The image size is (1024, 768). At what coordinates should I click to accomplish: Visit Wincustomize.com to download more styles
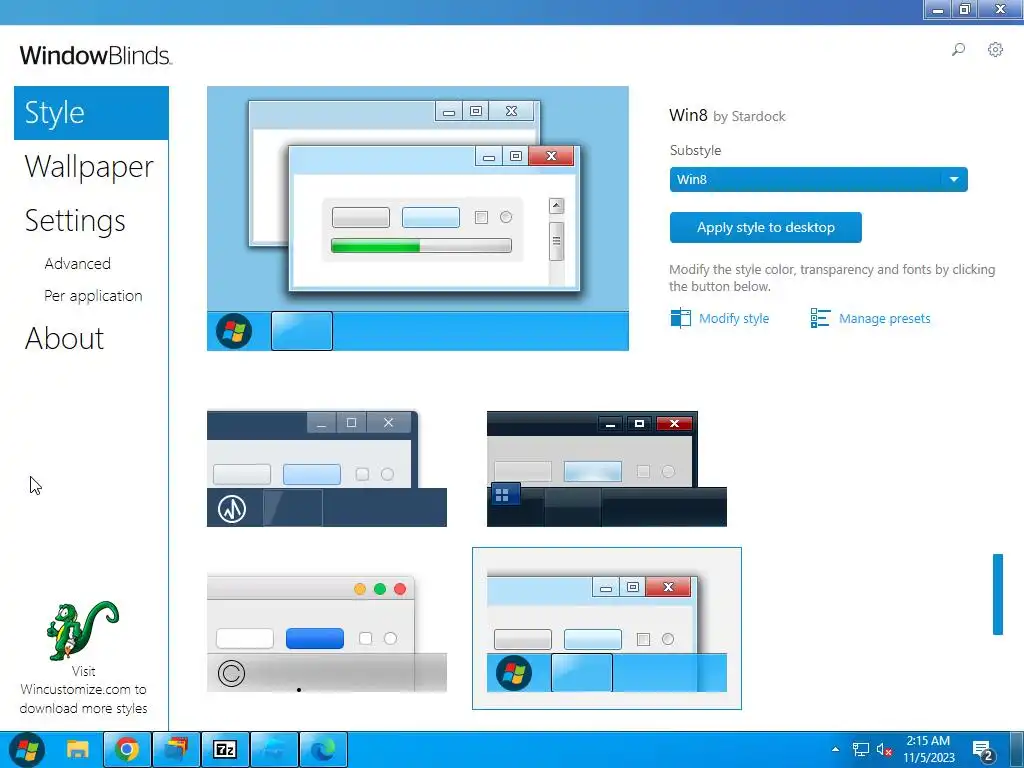coord(83,690)
